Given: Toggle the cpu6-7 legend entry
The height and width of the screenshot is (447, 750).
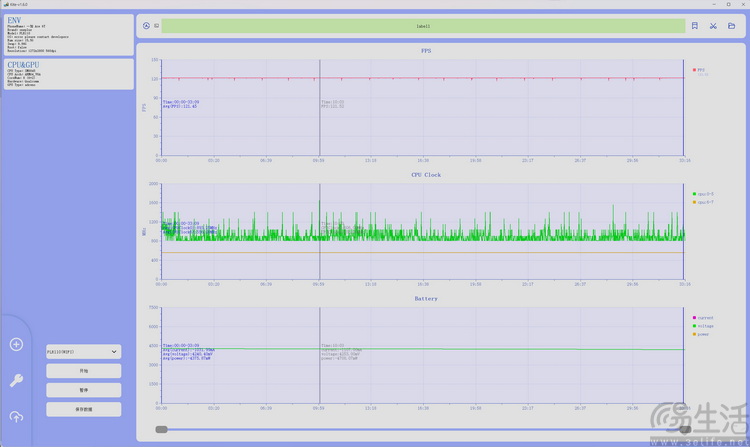Looking at the screenshot, I should click(702, 202).
